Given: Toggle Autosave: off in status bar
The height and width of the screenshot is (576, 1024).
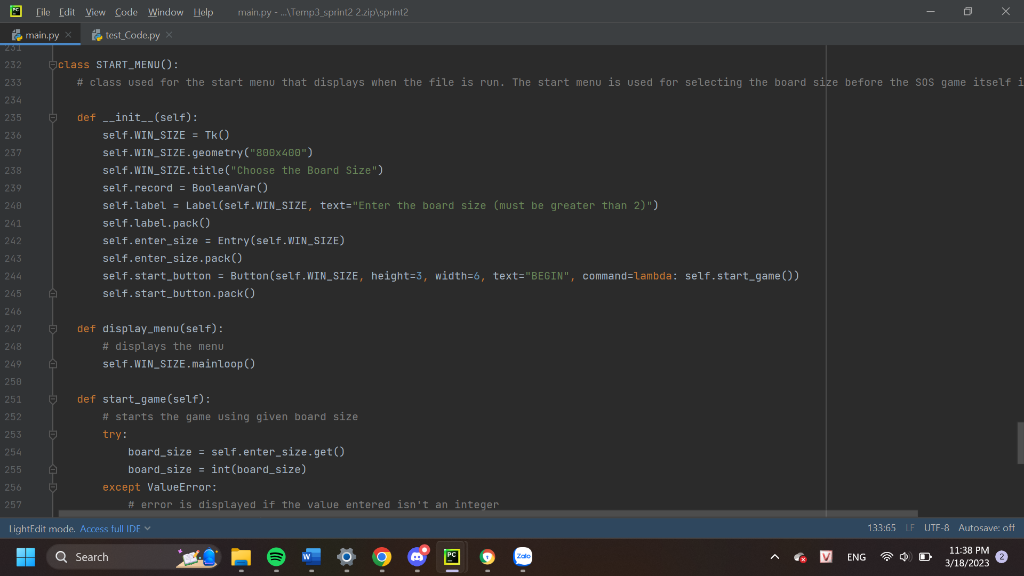Looking at the screenshot, I should coord(986,528).
